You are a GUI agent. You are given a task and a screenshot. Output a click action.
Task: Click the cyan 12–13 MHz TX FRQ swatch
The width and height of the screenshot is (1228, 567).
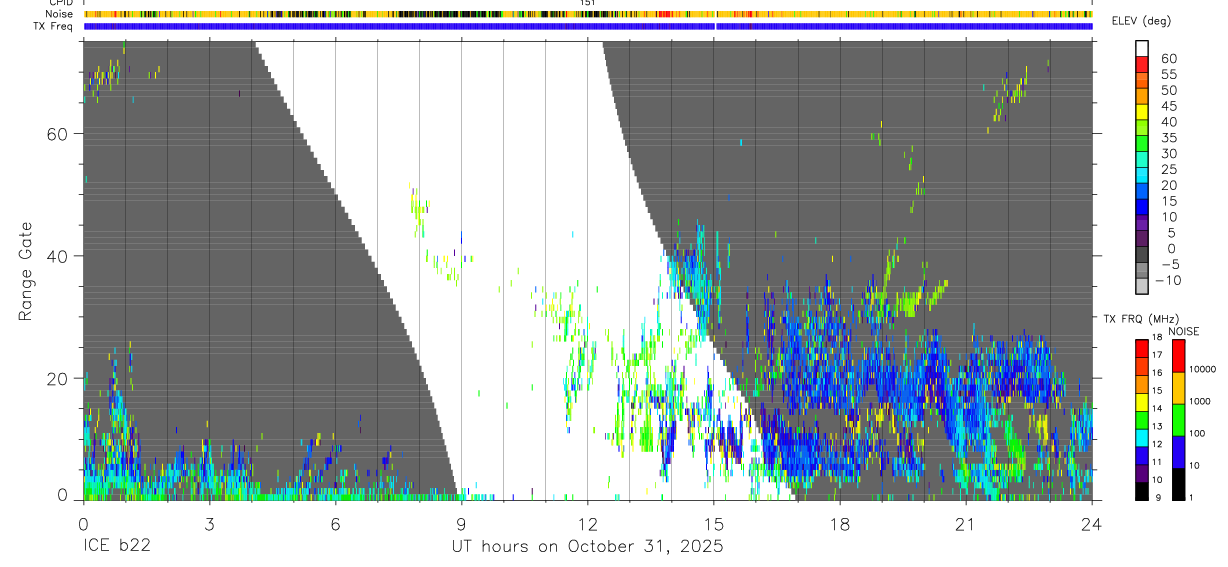pyautogui.click(x=1142, y=436)
